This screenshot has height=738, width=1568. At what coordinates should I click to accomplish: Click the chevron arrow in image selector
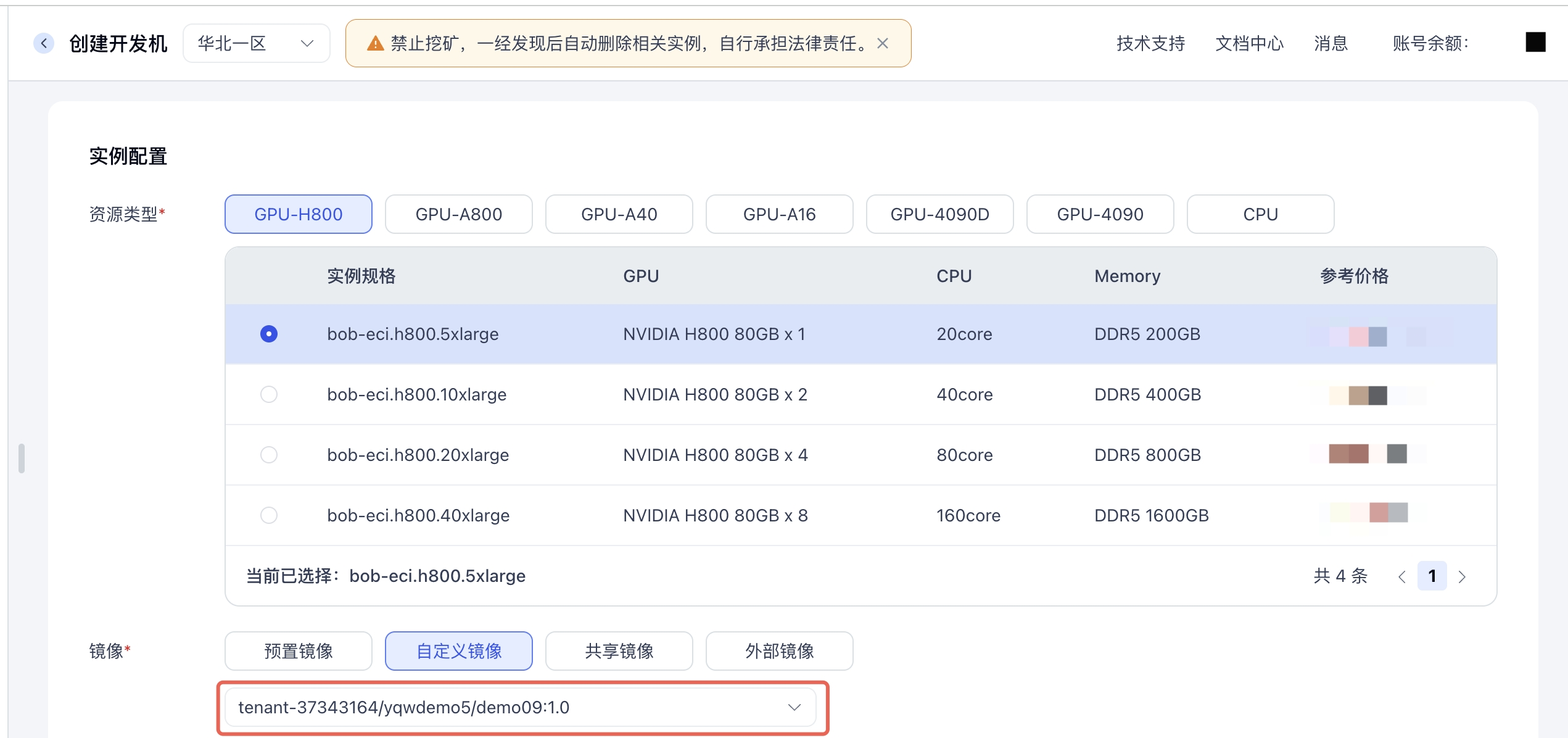tap(794, 707)
